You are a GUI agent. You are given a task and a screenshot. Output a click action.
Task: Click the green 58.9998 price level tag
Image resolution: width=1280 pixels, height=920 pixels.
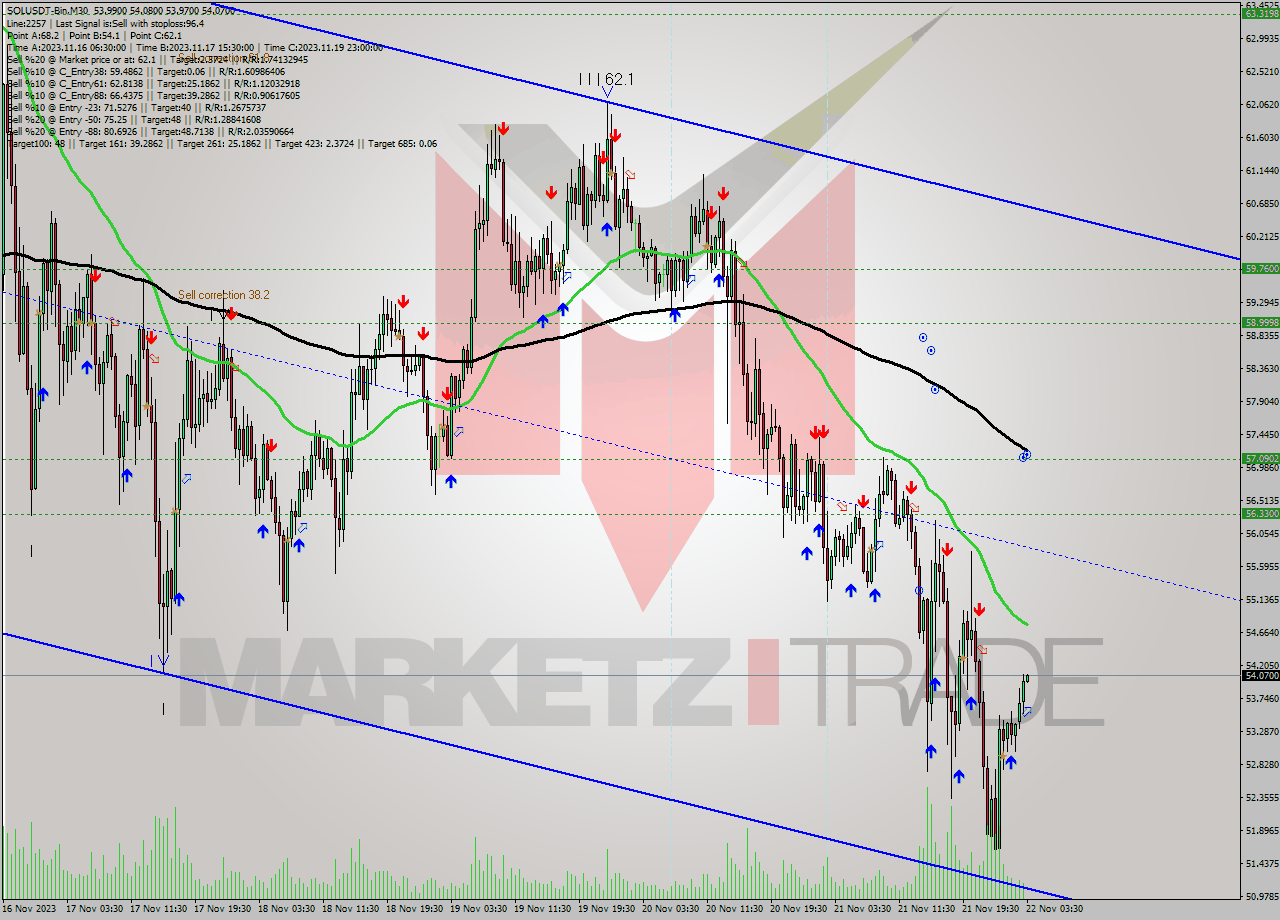tap(1260, 322)
